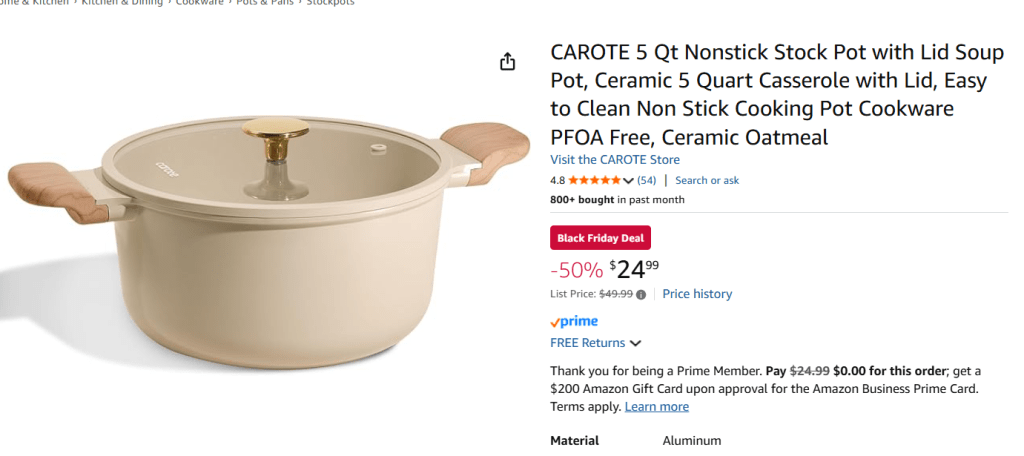Image resolution: width=1024 pixels, height=456 pixels.
Task: Open the 54 customer ratings link
Action: (x=646, y=181)
